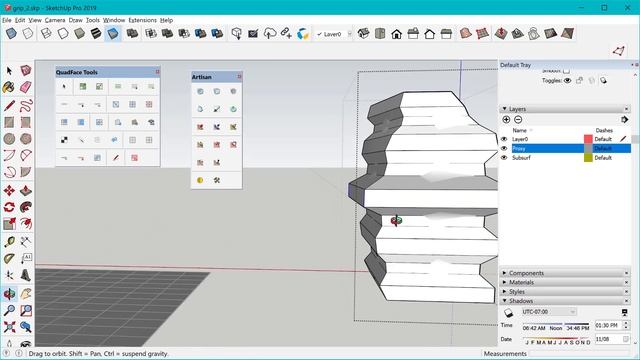This screenshot has width=640, height=360.
Task: Open the Edit menu
Action: [x=20, y=20]
